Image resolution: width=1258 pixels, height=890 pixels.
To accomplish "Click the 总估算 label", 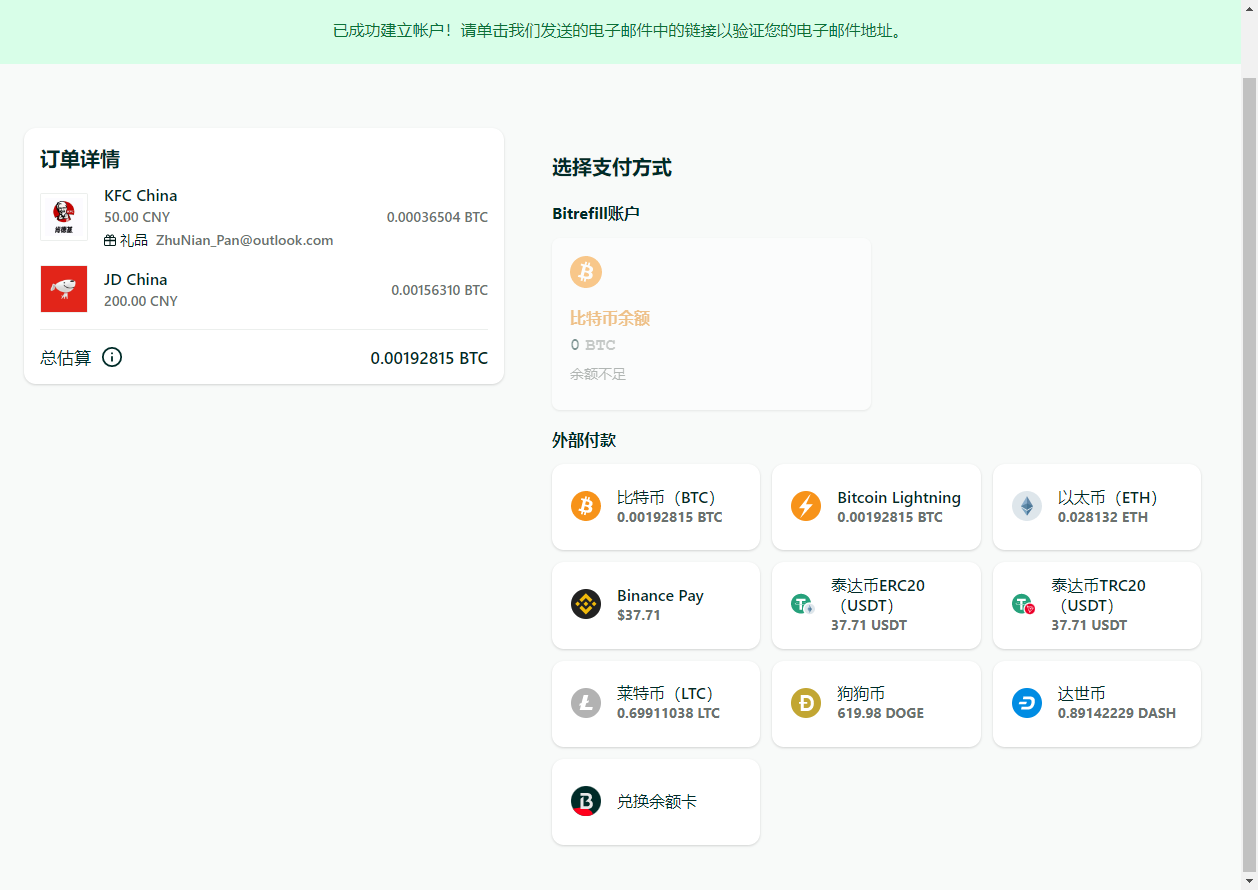I will [x=66, y=358].
